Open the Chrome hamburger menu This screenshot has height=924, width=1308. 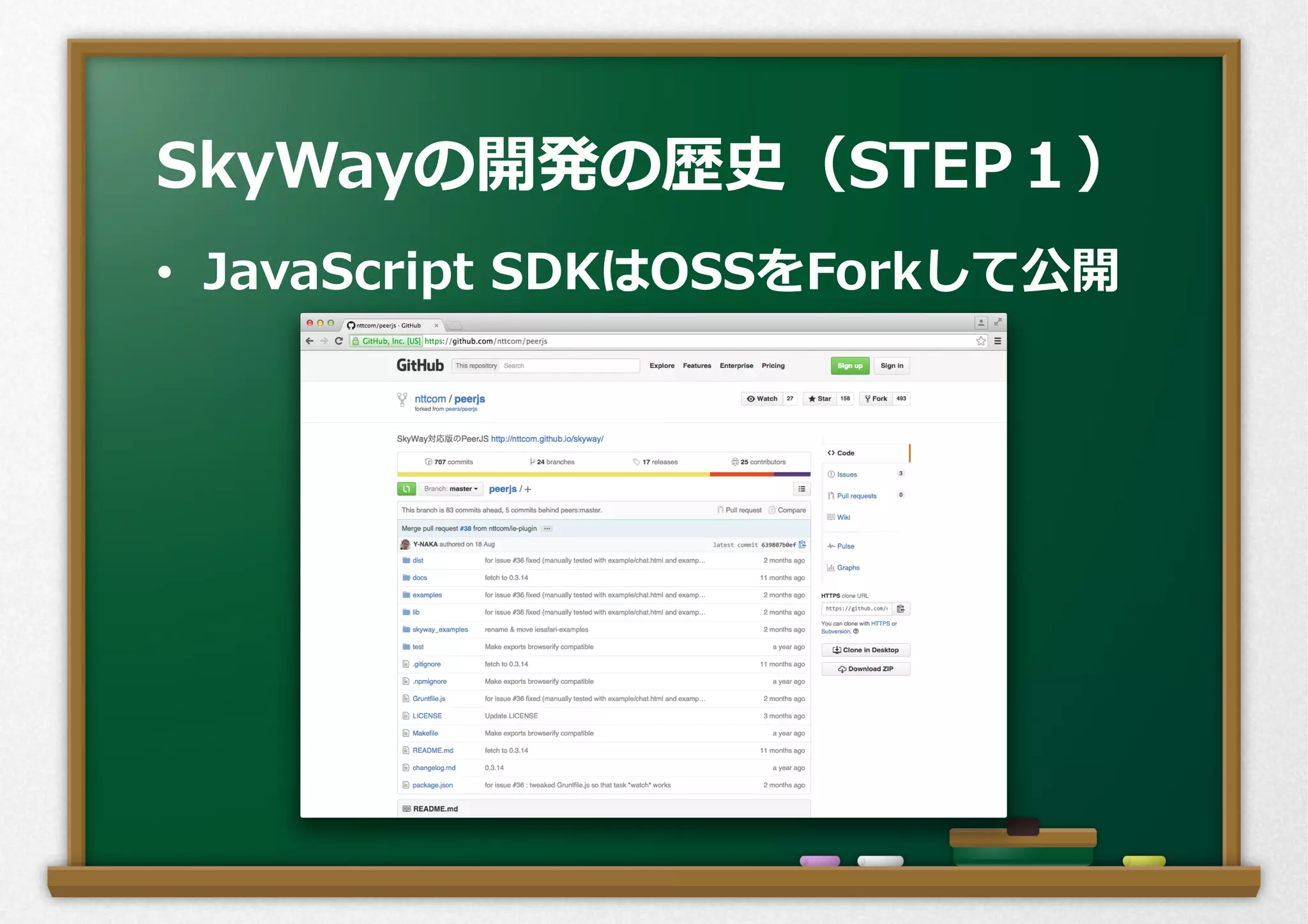997,341
